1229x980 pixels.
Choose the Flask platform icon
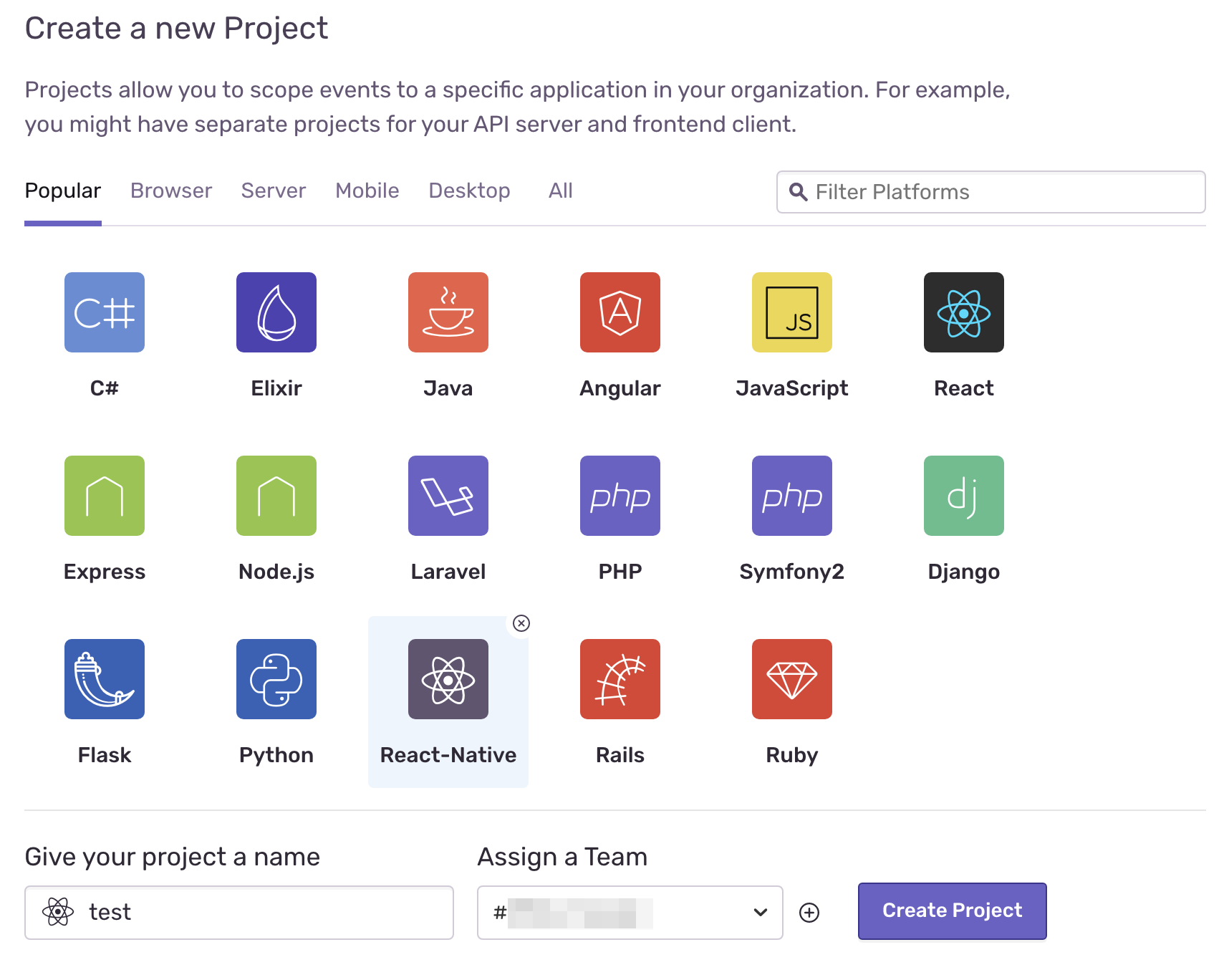[105, 679]
